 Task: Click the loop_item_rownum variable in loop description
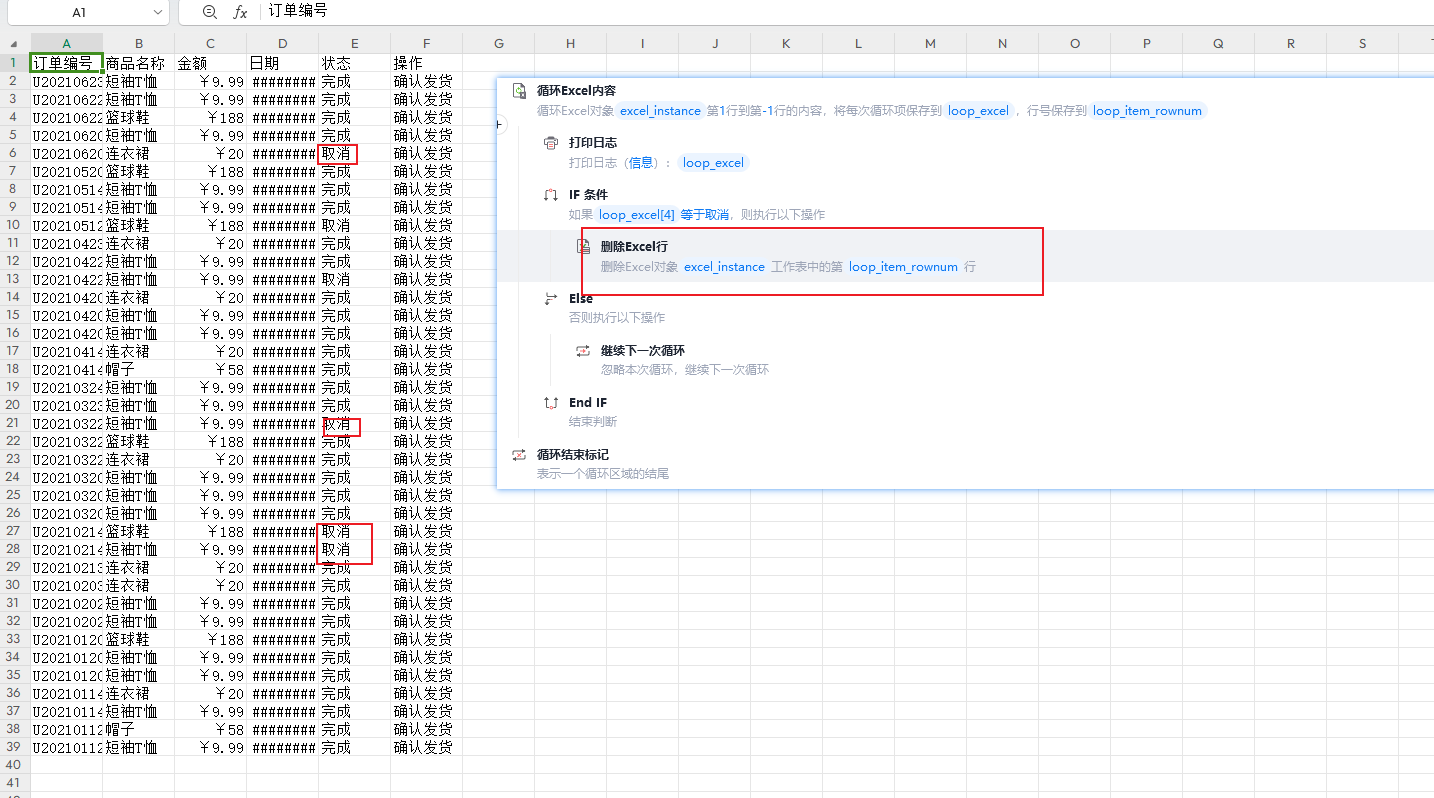[x=1146, y=111]
